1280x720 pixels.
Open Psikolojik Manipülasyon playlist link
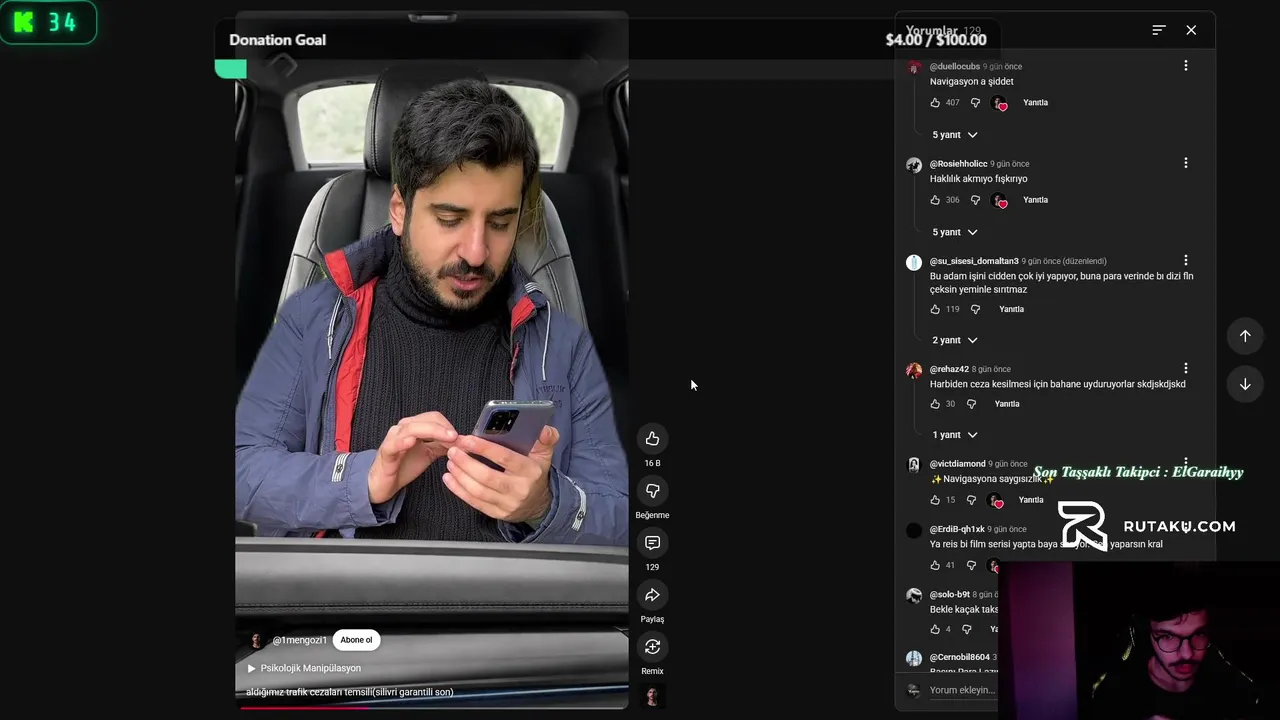[x=304, y=668]
